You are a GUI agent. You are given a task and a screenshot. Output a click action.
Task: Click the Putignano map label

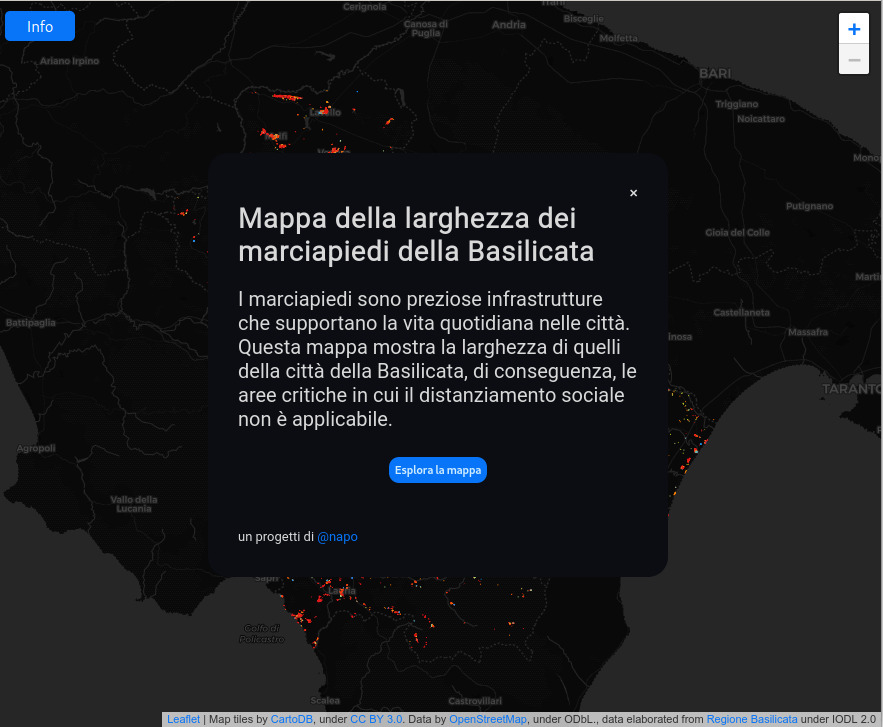[810, 206]
